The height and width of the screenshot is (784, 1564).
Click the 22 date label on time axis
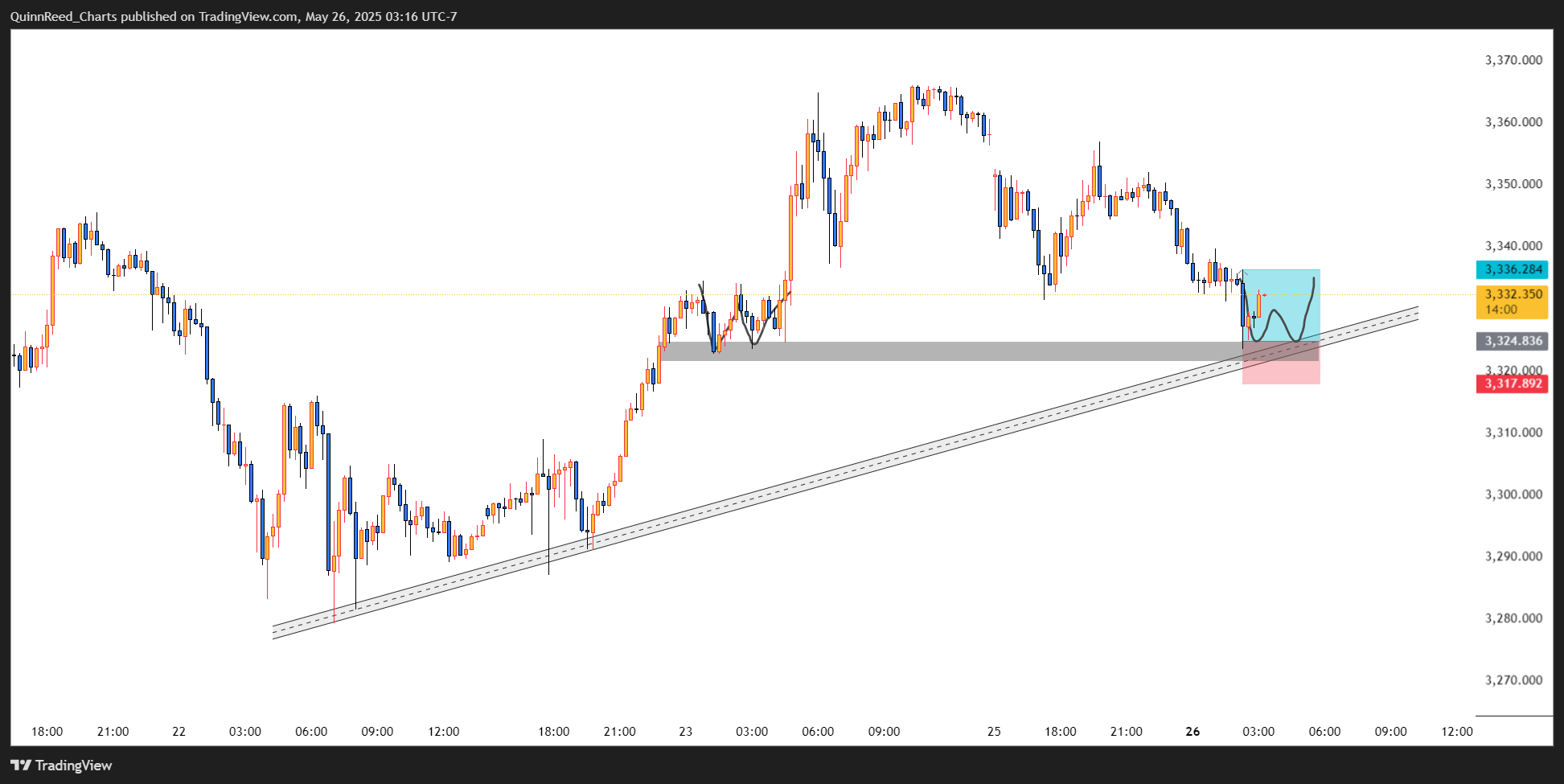(x=179, y=732)
